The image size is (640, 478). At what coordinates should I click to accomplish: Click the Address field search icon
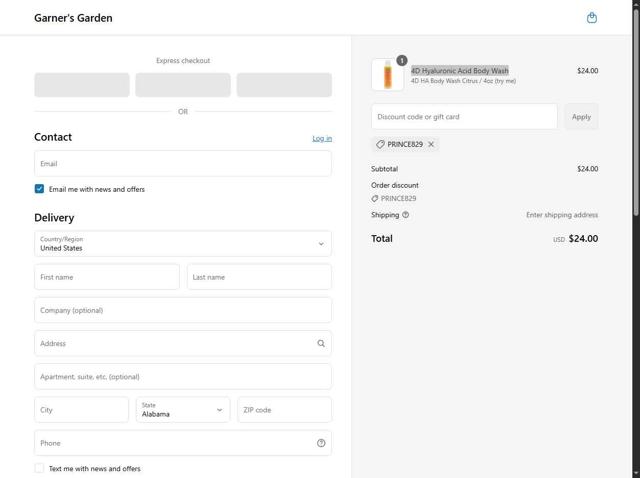click(321, 344)
